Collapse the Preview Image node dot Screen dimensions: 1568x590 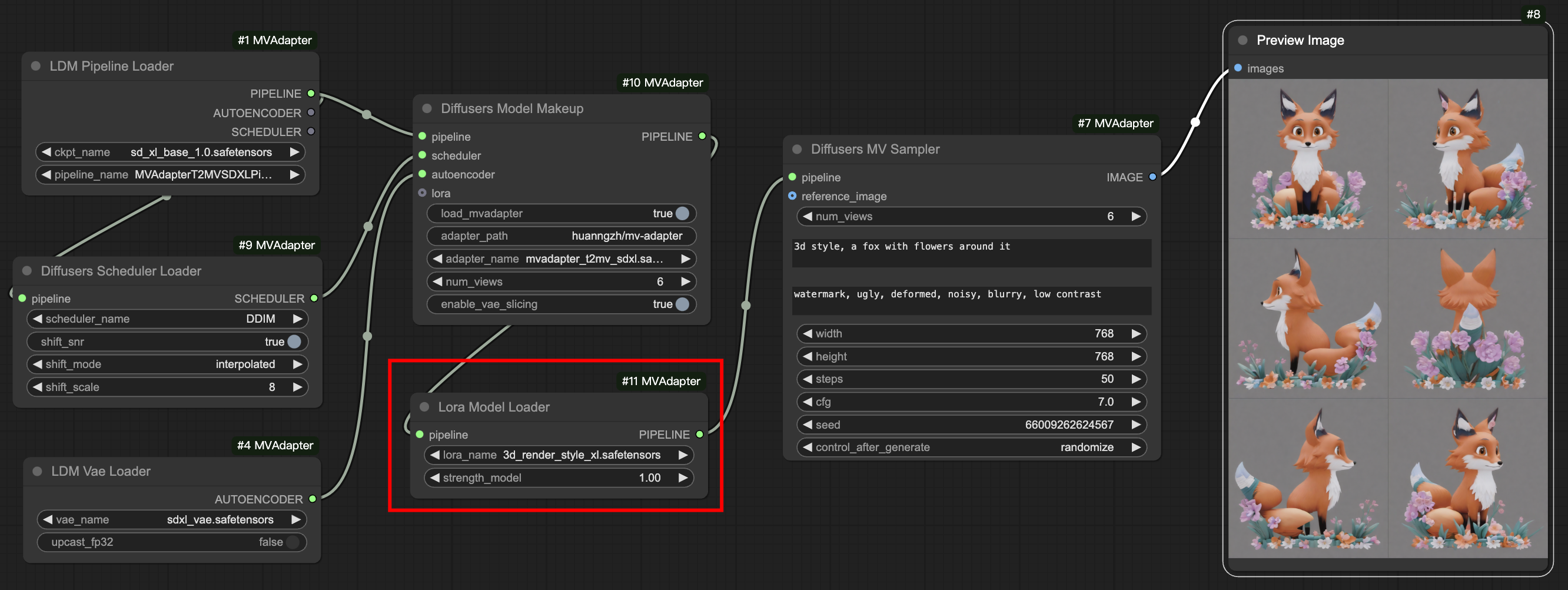(x=1243, y=40)
